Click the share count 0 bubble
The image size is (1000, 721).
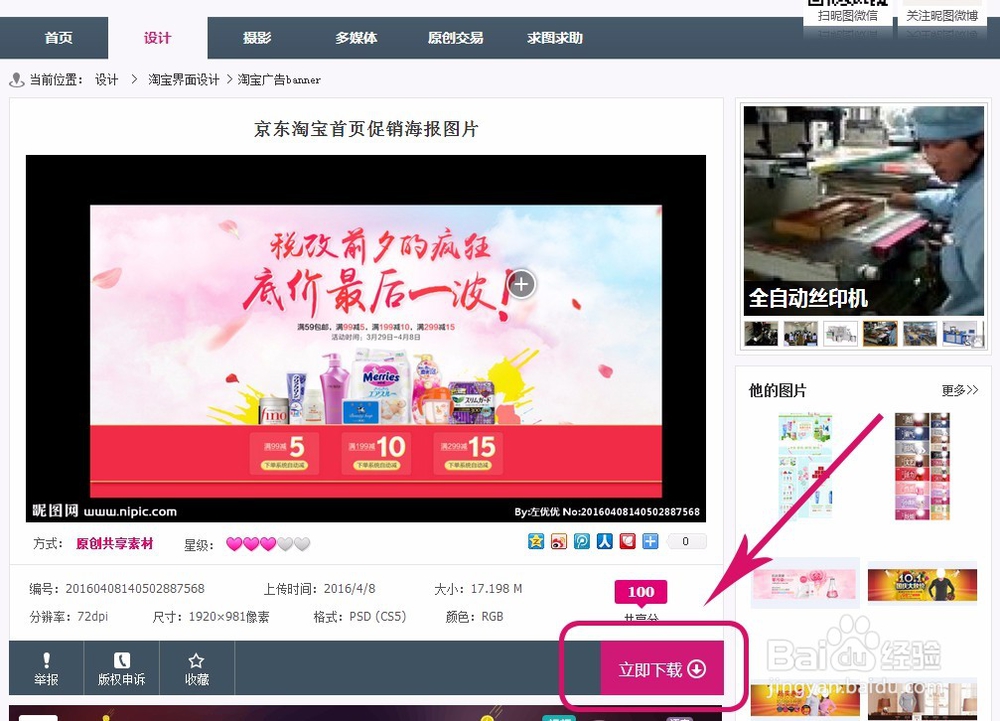point(687,541)
